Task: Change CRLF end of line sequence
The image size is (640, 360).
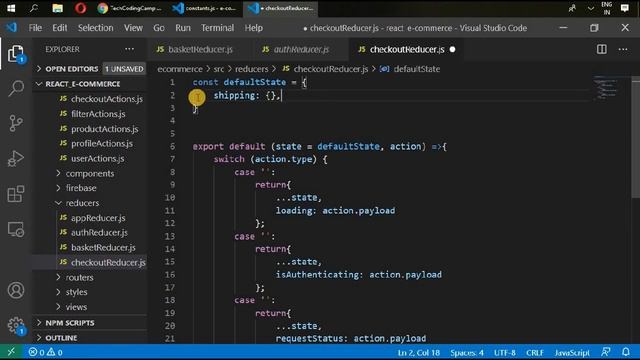Action: tap(535, 352)
